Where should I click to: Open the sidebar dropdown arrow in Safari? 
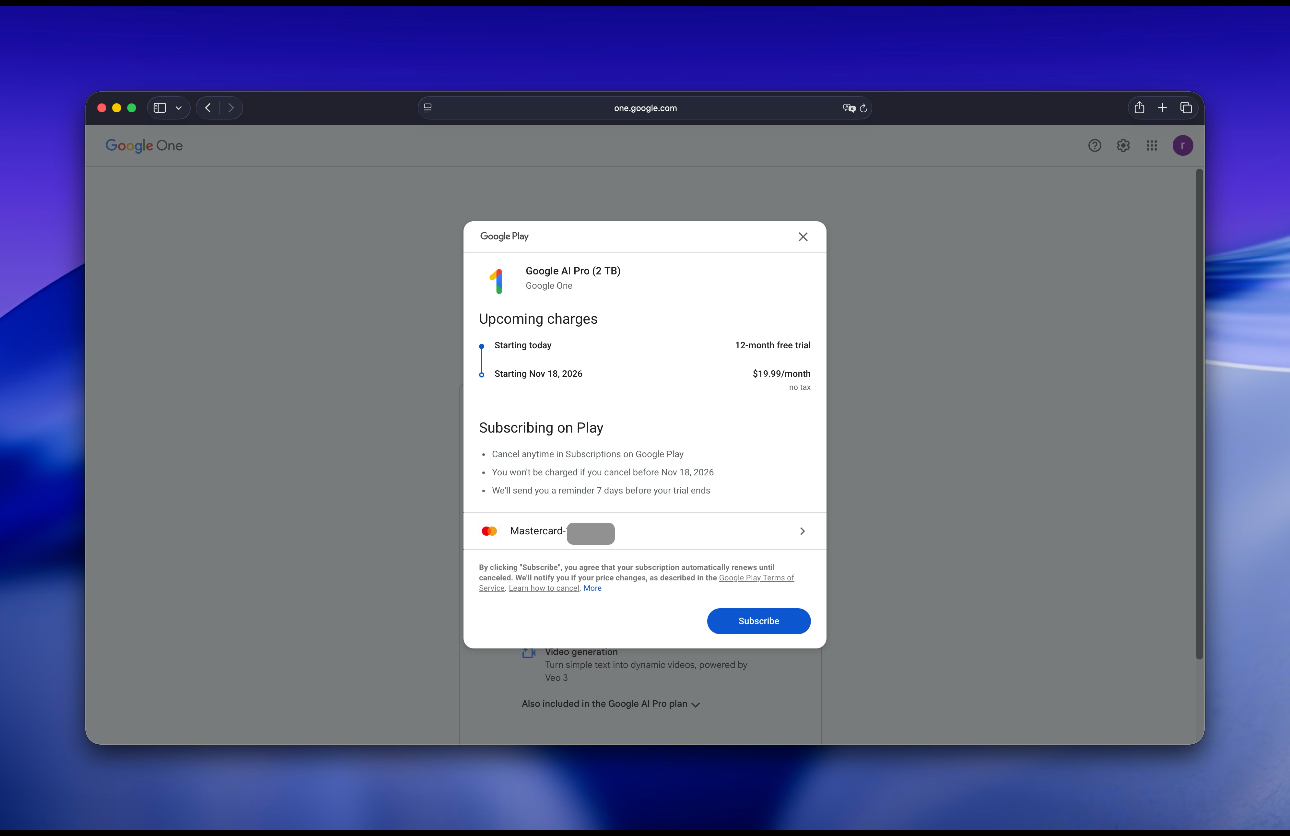point(179,108)
